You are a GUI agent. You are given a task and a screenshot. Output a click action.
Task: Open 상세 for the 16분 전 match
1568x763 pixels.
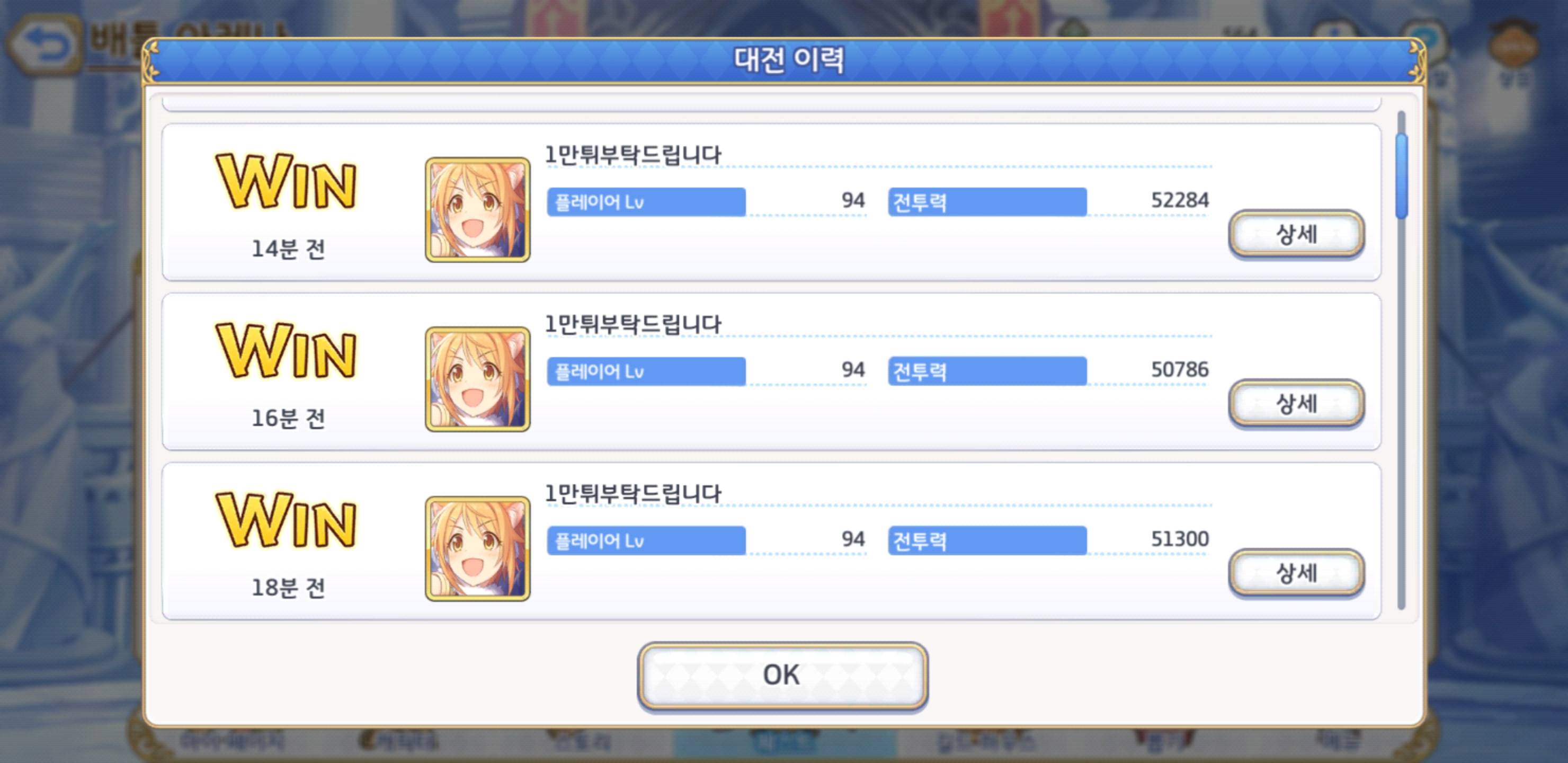(x=1297, y=404)
